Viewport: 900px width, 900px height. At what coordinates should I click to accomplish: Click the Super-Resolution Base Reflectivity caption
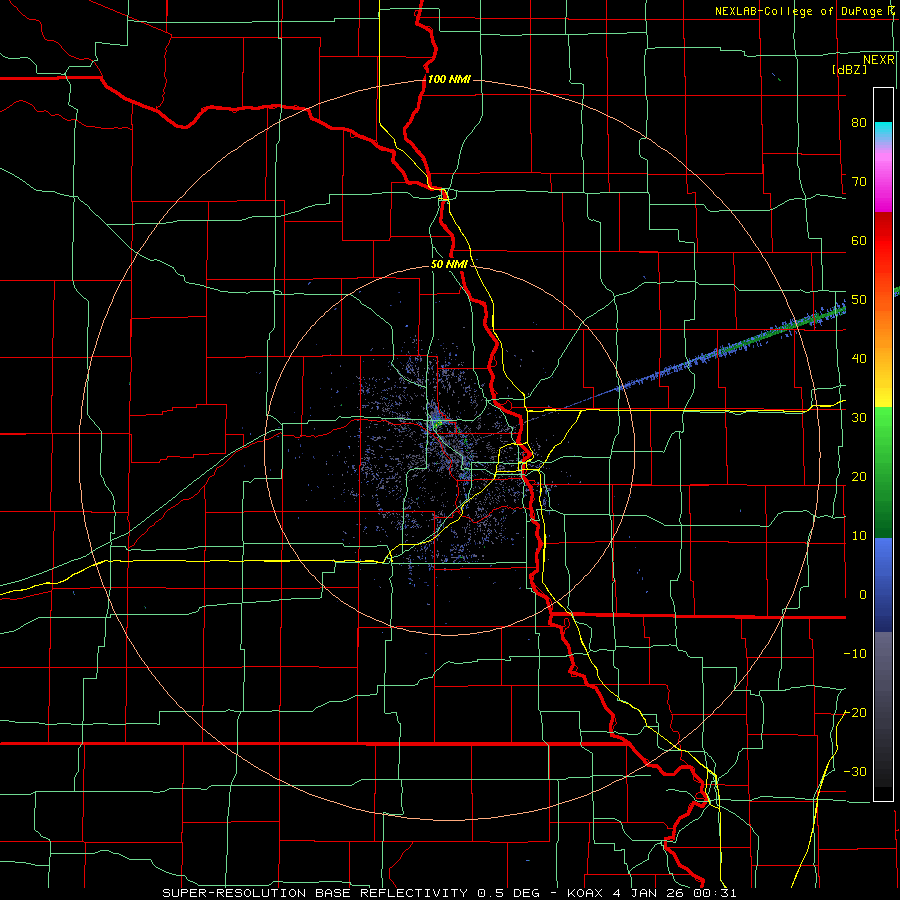(x=449, y=893)
